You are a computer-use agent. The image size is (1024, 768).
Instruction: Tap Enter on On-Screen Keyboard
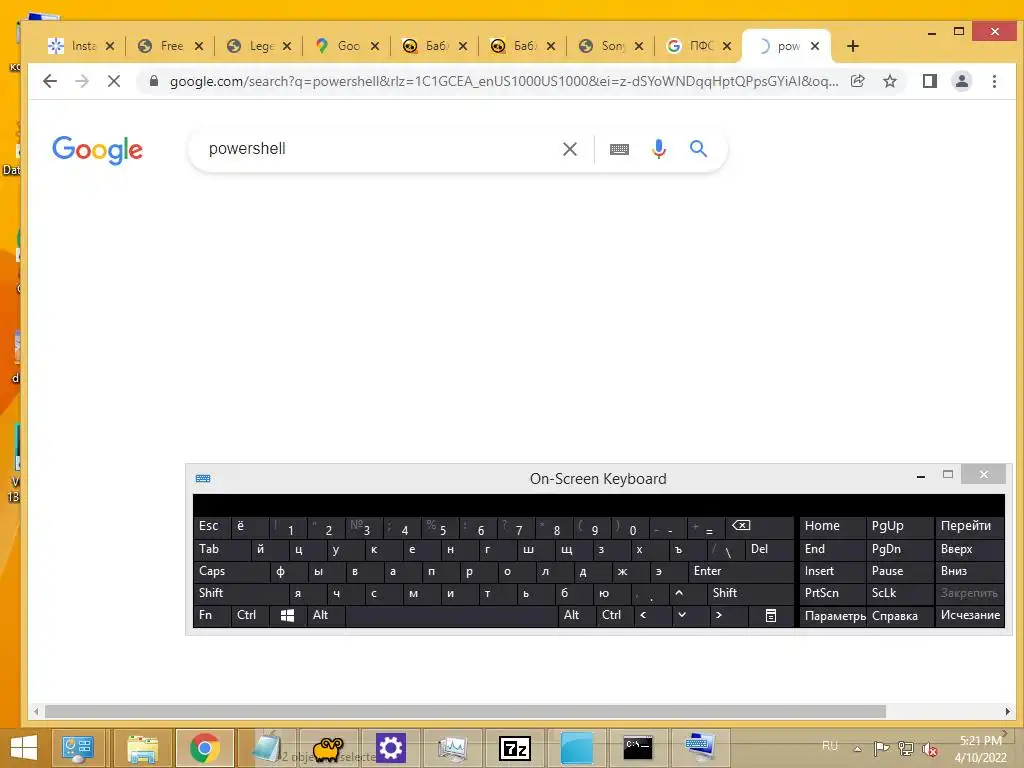[x=741, y=571]
